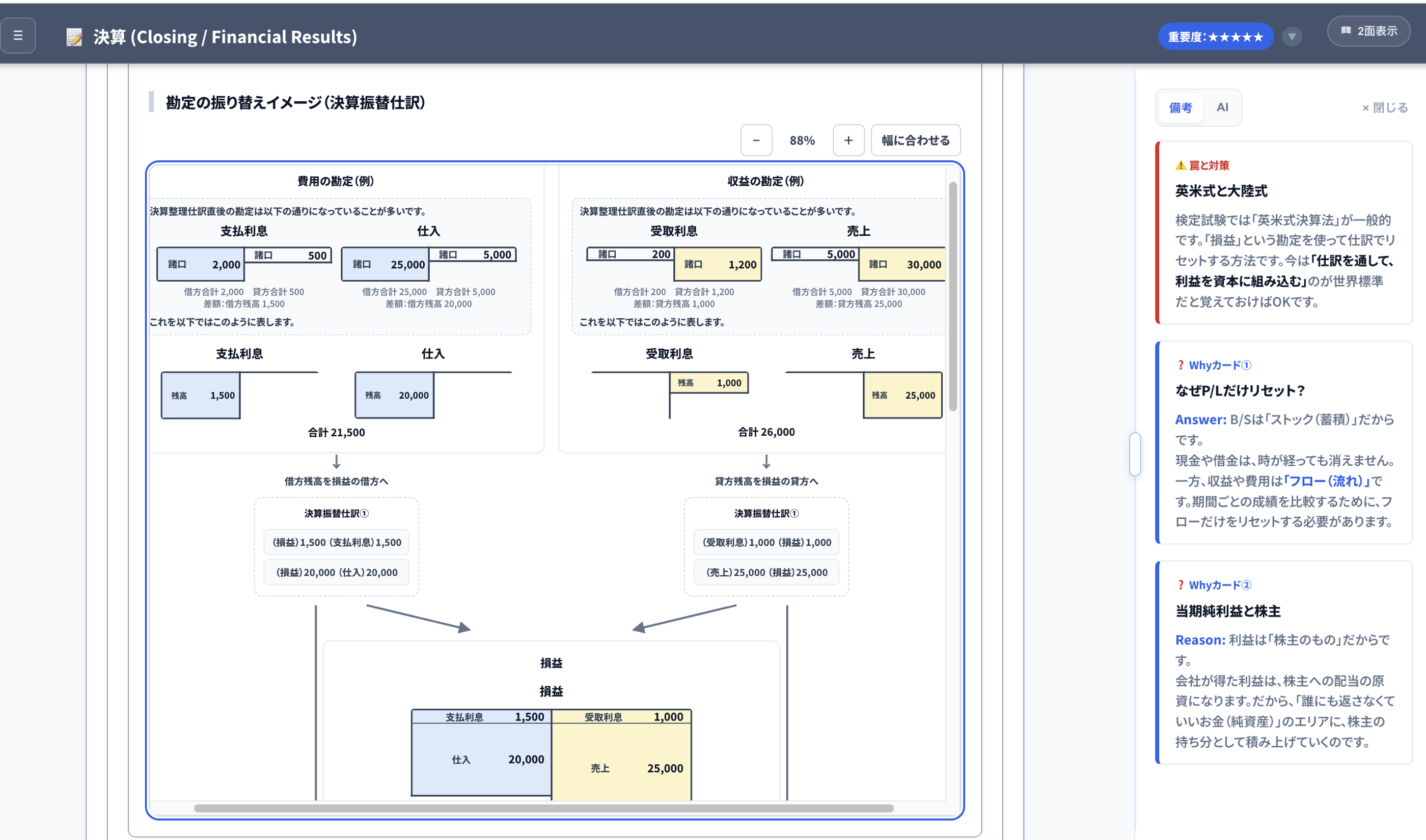
Task: Switch to the AI tab
Action: tap(1222, 107)
